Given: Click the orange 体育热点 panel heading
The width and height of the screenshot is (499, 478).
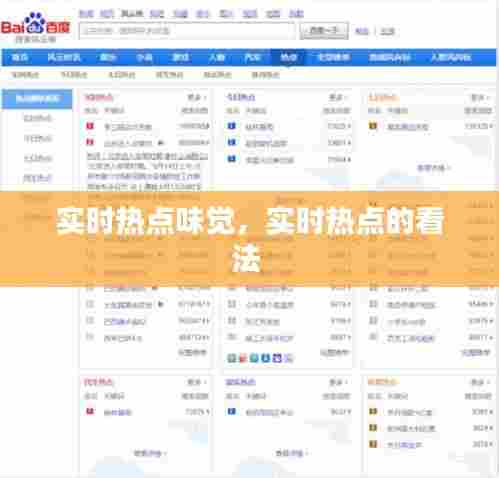Looking at the screenshot, I should (x=383, y=382).
